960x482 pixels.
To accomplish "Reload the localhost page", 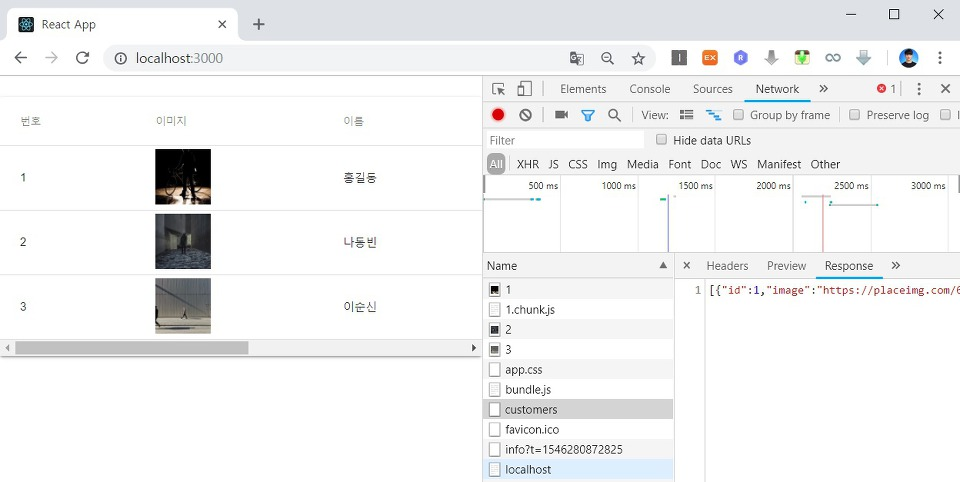I will [x=82, y=58].
